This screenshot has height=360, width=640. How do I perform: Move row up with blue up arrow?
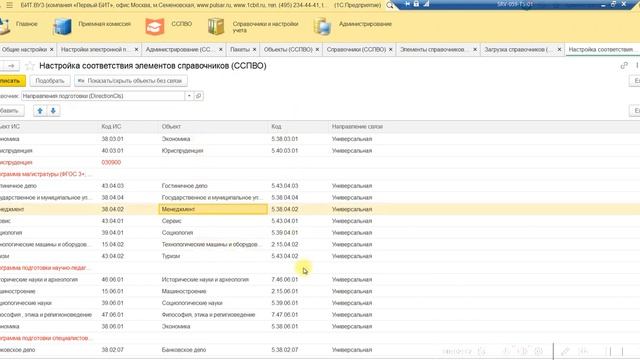pos(40,111)
